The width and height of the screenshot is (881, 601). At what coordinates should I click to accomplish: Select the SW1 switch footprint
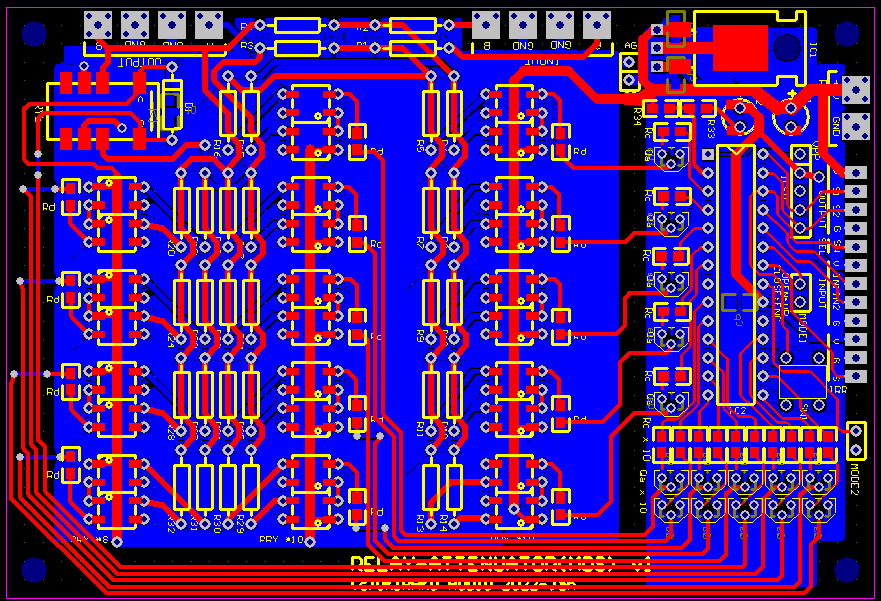point(802,381)
